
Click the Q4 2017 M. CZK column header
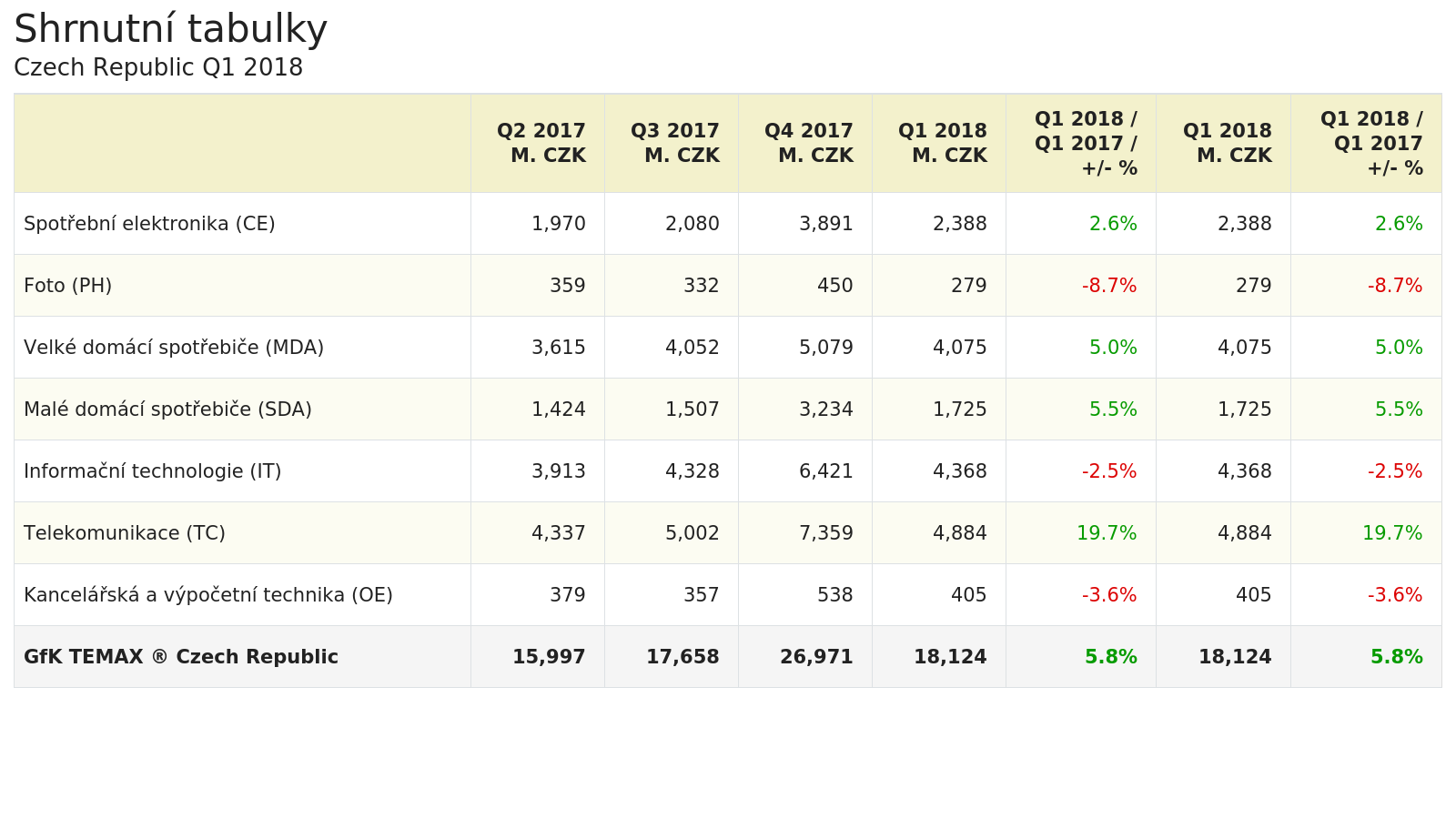808,143
